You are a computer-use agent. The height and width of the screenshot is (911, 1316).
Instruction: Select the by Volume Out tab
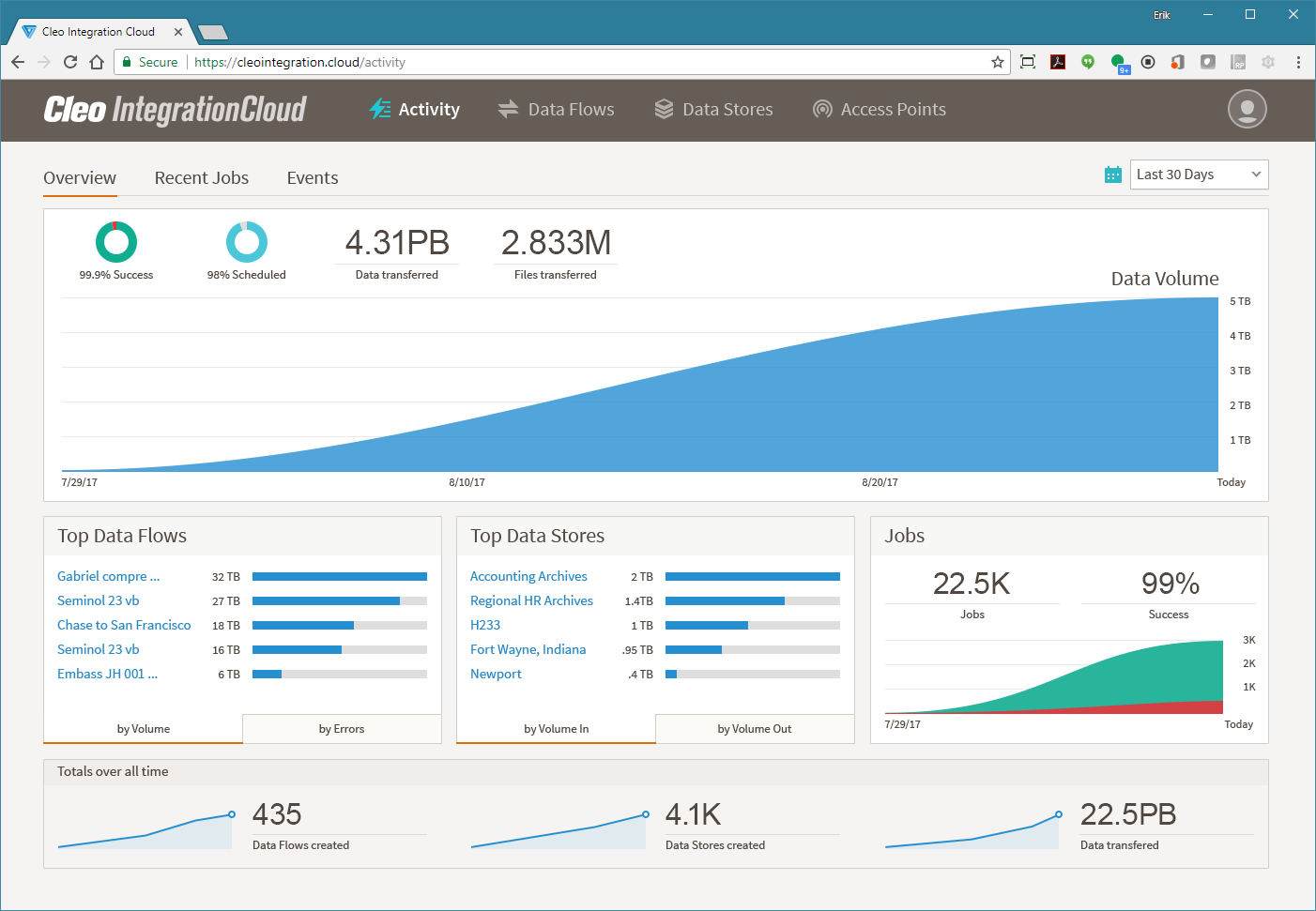755,729
